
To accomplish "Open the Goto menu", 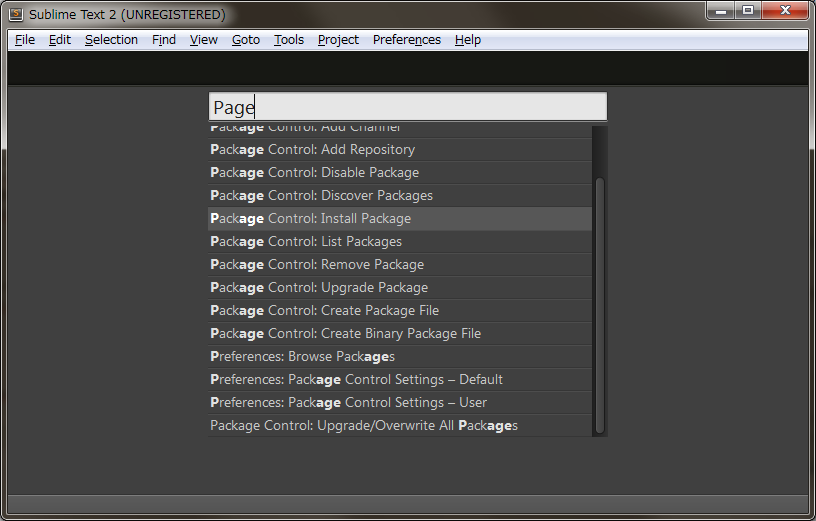I will (x=246, y=40).
